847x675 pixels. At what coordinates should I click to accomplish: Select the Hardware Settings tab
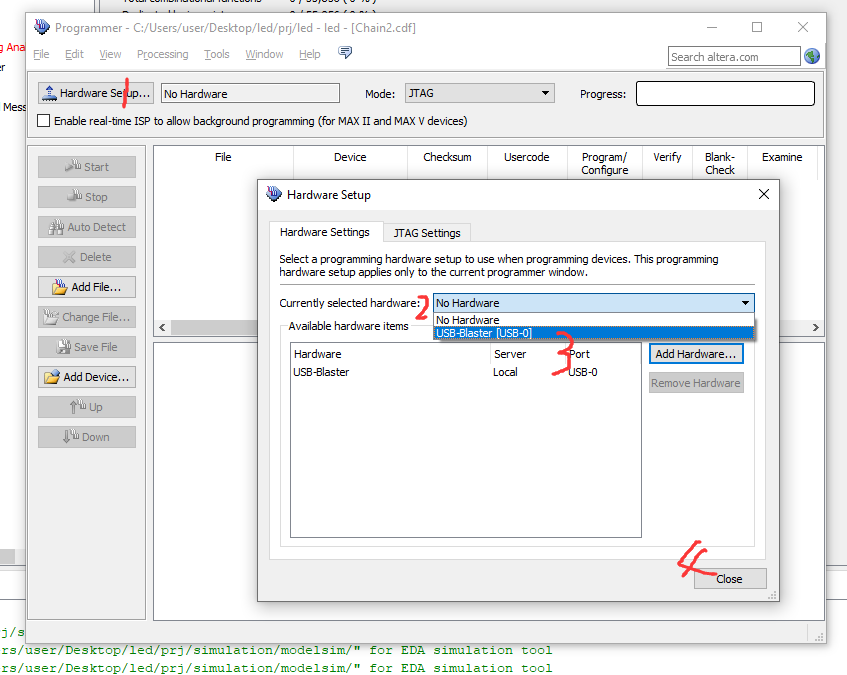click(x=325, y=232)
